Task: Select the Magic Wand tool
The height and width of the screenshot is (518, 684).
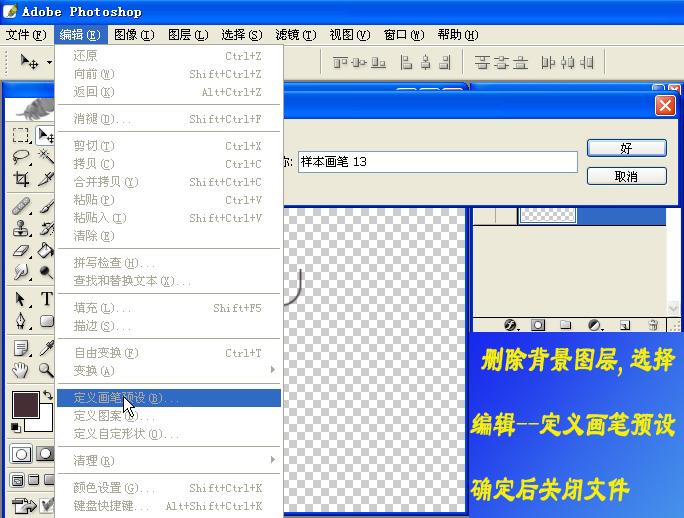Action: click(x=45, y=157)
